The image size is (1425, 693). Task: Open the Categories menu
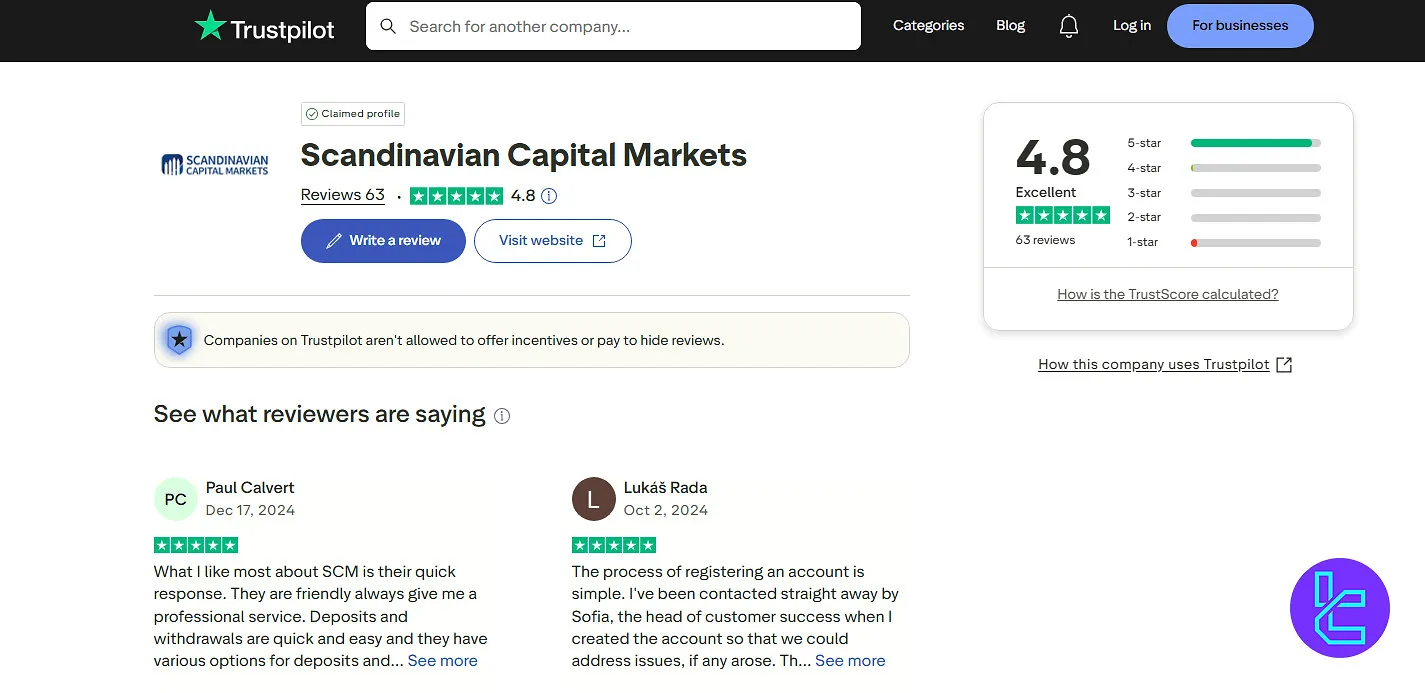click(928, 25)
